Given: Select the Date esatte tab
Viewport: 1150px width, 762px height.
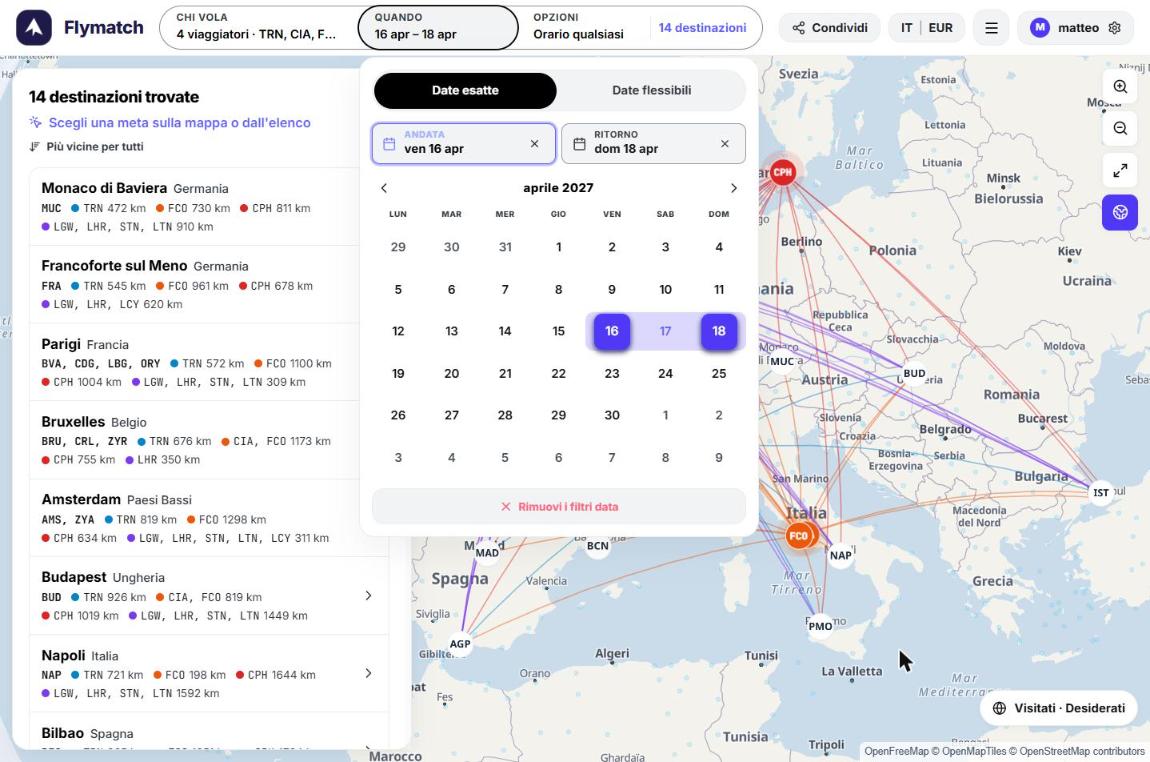Looking at the screenshot, I should tap(465, 90).
